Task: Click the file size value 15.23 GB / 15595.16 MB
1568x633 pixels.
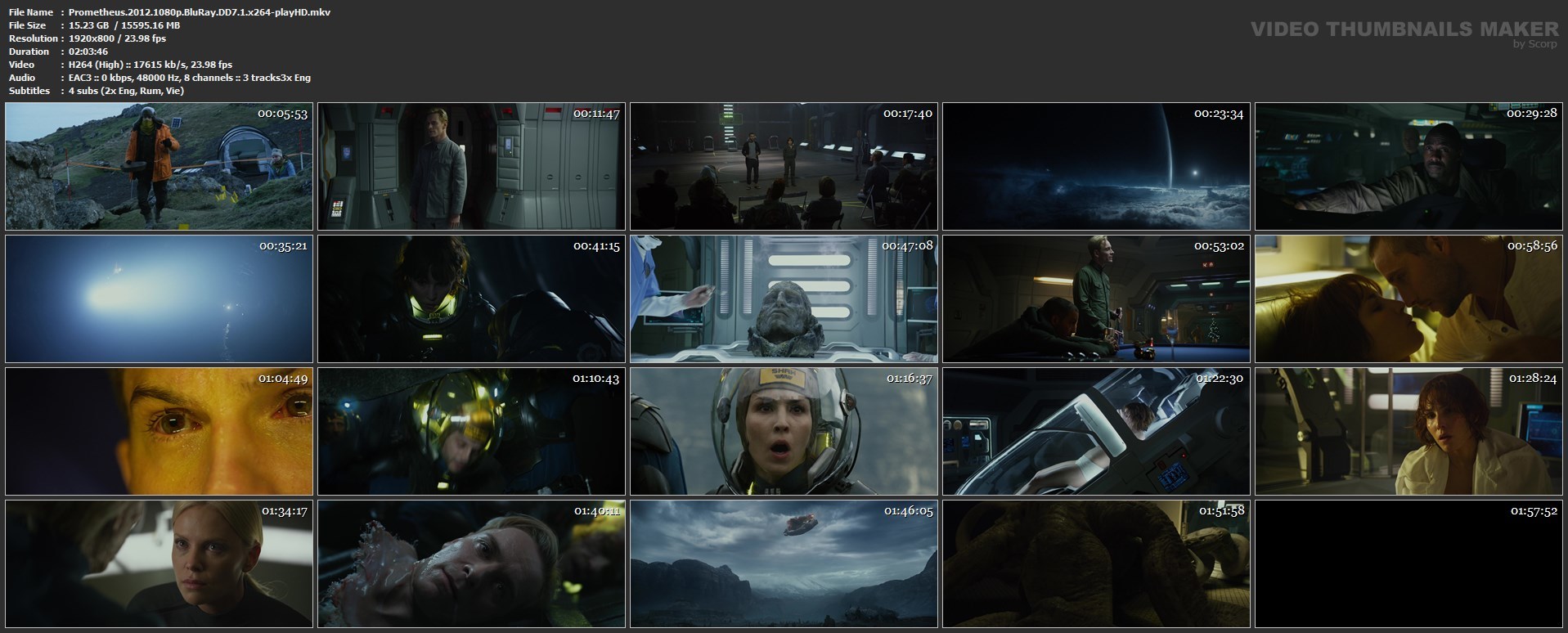Action: (x=124, y=25)
